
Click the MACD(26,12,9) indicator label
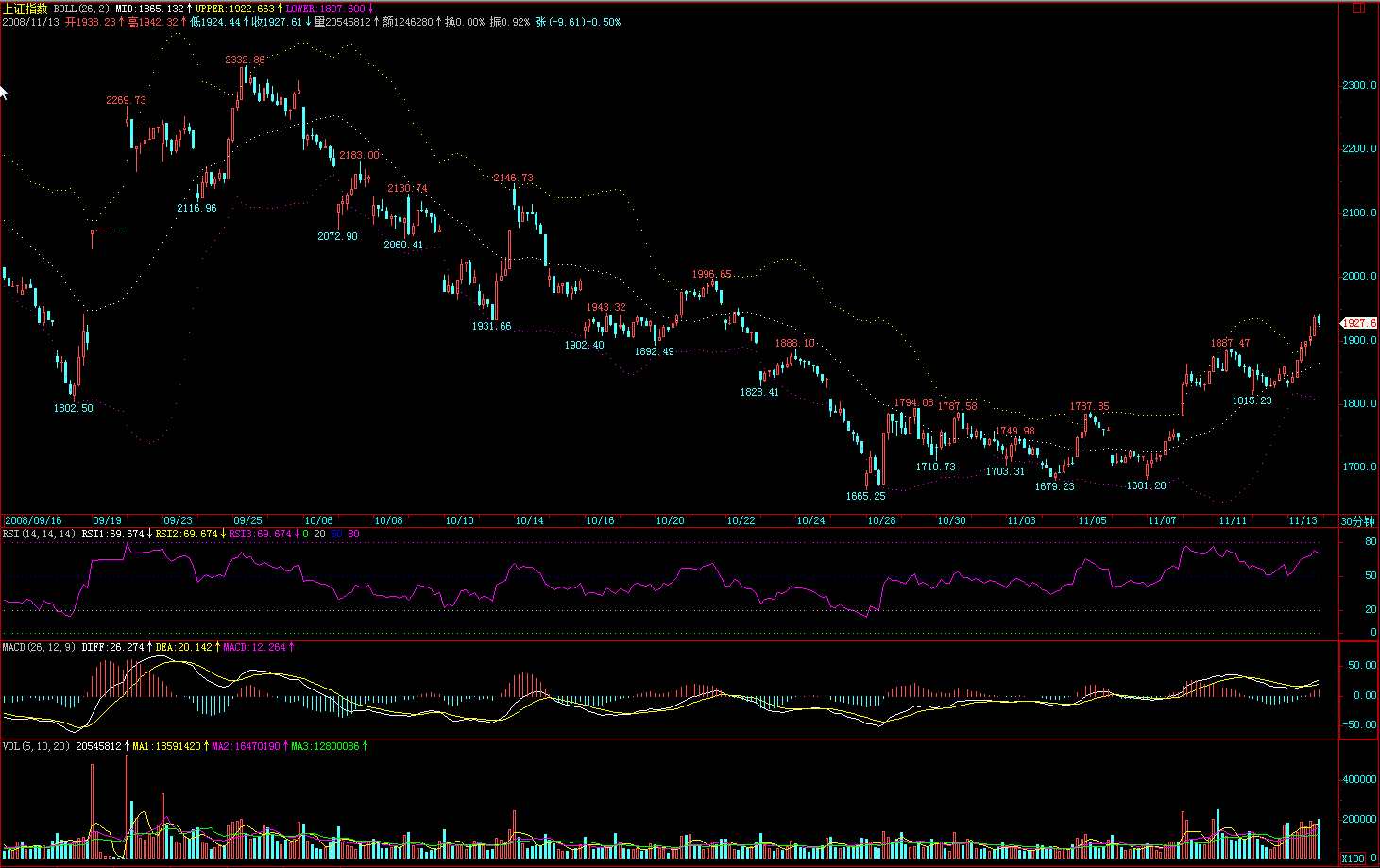40,648
